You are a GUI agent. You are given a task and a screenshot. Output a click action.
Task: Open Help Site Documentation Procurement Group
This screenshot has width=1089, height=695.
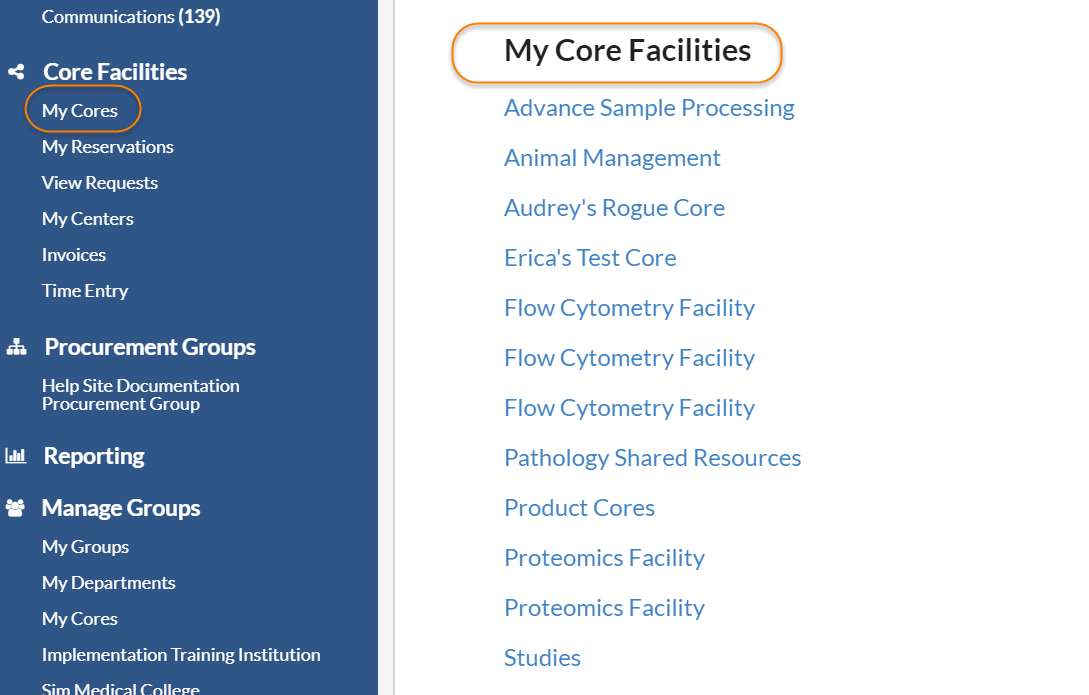[140, 395]
